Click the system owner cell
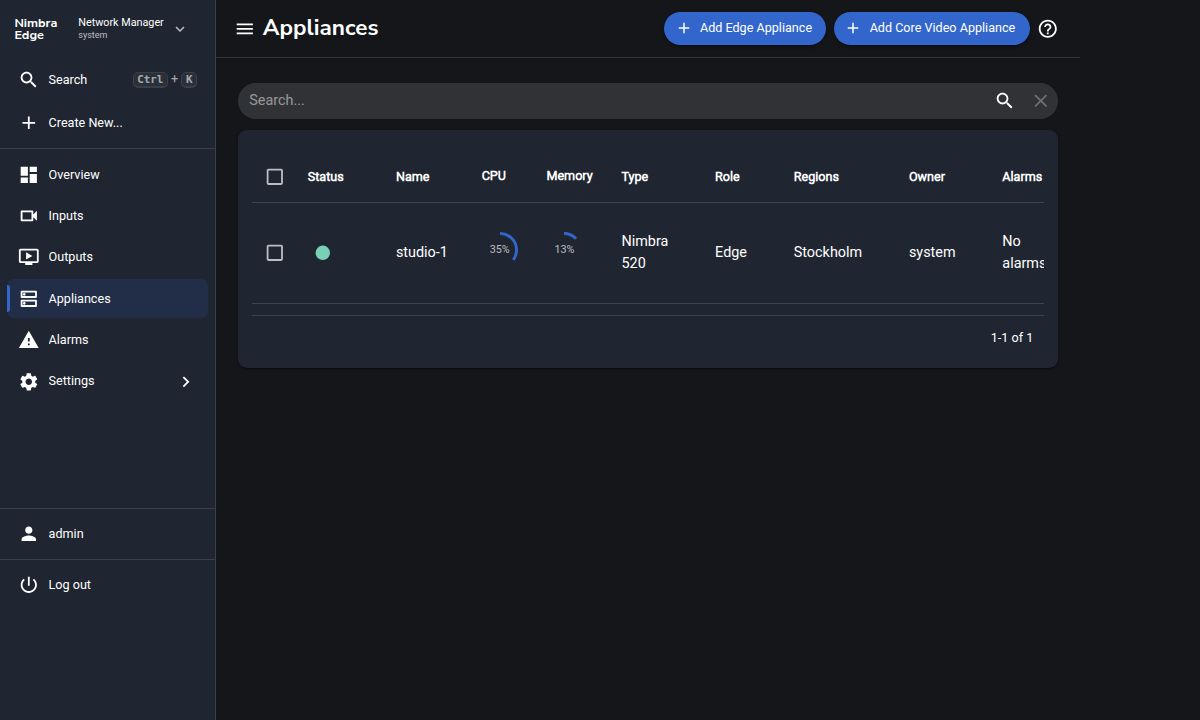Screen dimensions: 1200x720 point(932,253)
